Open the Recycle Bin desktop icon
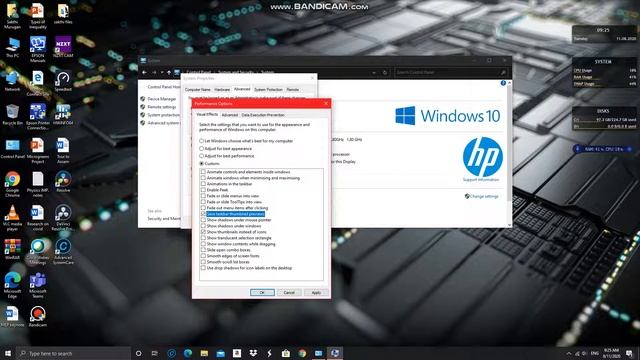Screen dimensions: 640x360 [x=12, y=114]
